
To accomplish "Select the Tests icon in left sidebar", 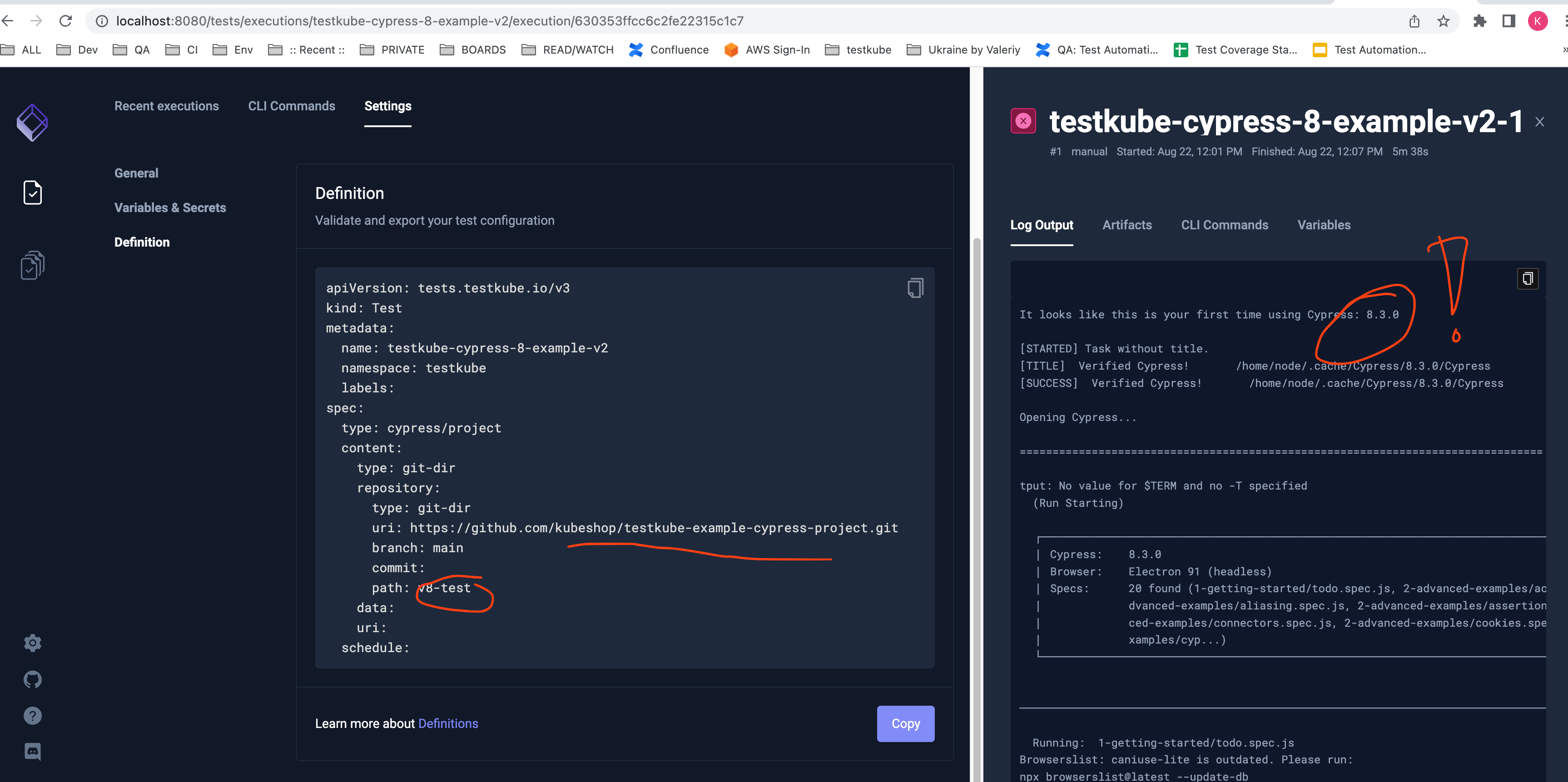I will (32, 193).
